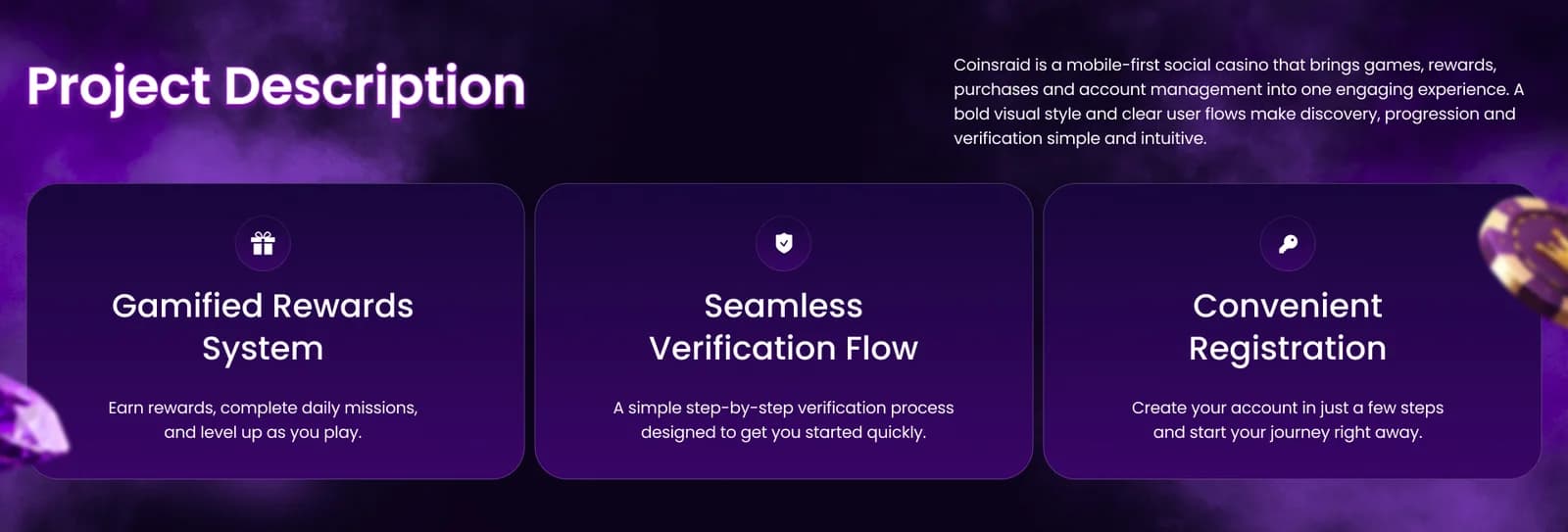Click 'designed to get you started quickly' line
The width and height of the screenshot is (1568, 532).
783,432
